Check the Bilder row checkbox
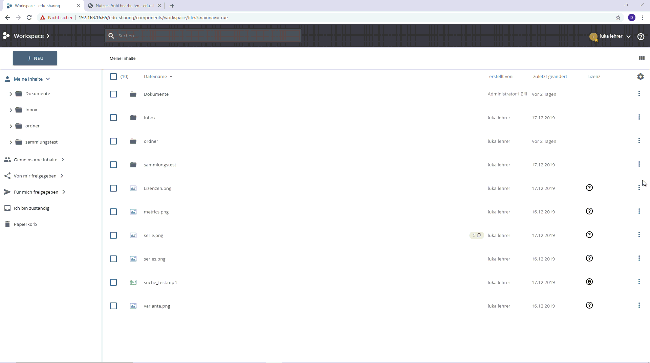The width and height of the screenshot is (650, 363). (x=113, y=118)
